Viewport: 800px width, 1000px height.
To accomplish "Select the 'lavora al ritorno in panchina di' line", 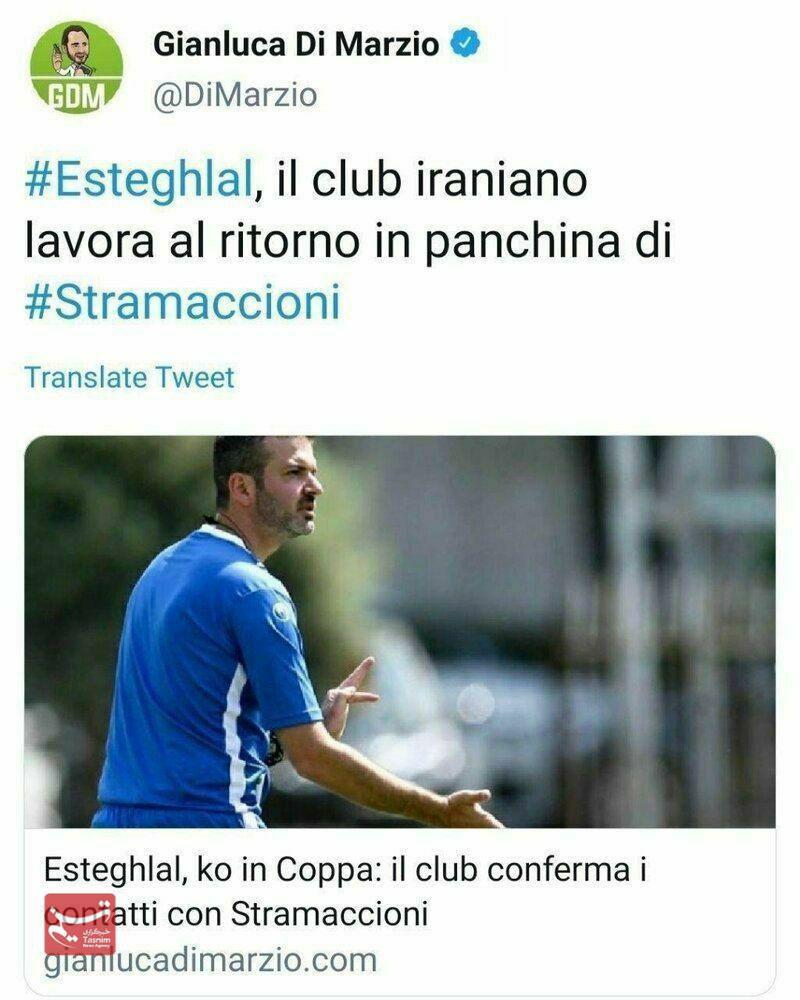I will [x=348, y=242].
